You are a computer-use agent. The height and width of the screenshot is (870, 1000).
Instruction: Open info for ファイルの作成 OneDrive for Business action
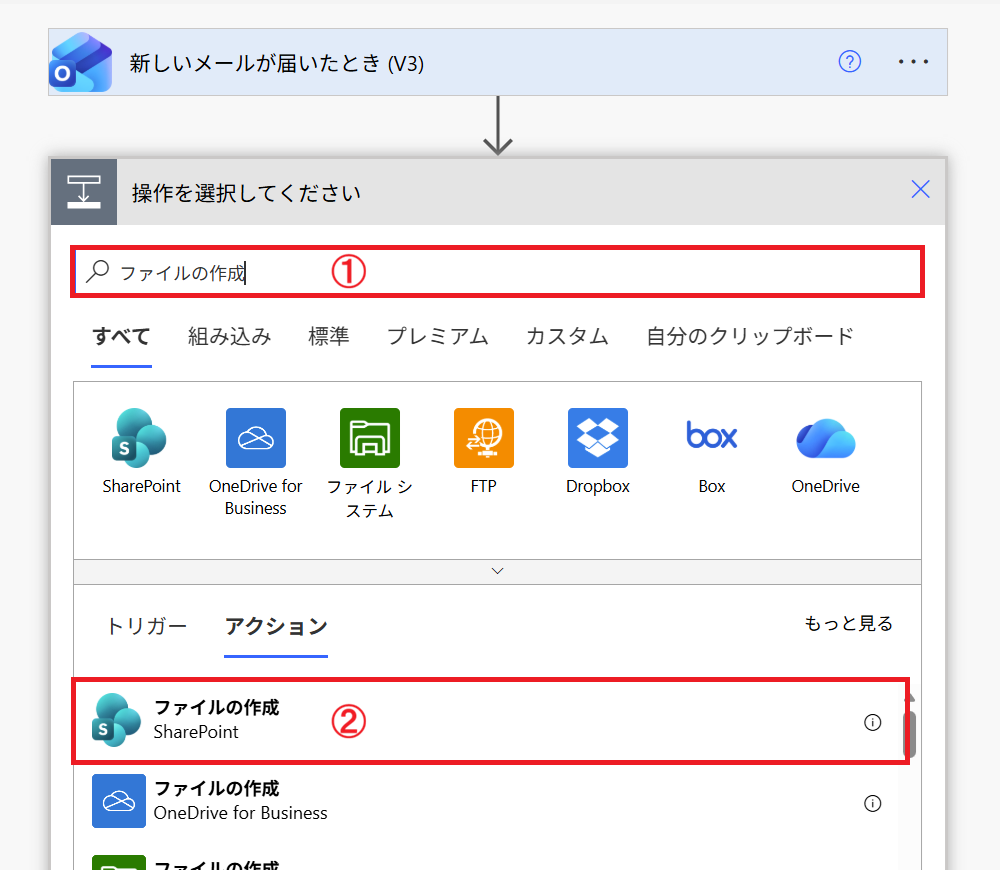click(x=872, y=803)
